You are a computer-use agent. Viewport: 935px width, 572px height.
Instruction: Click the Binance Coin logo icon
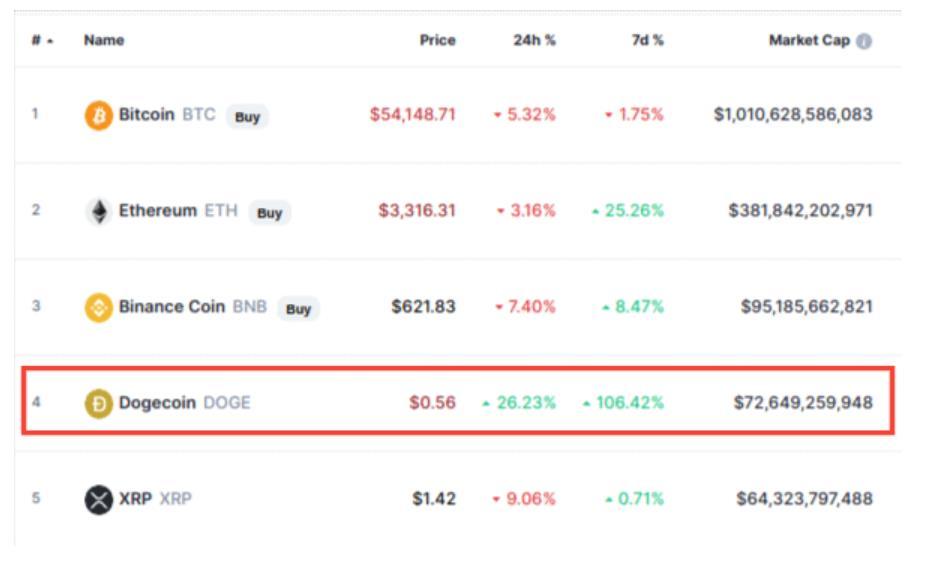98,308
